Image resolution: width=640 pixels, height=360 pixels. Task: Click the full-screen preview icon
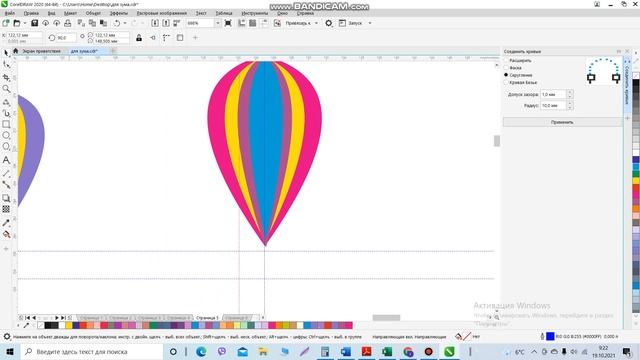click(228, 23)
